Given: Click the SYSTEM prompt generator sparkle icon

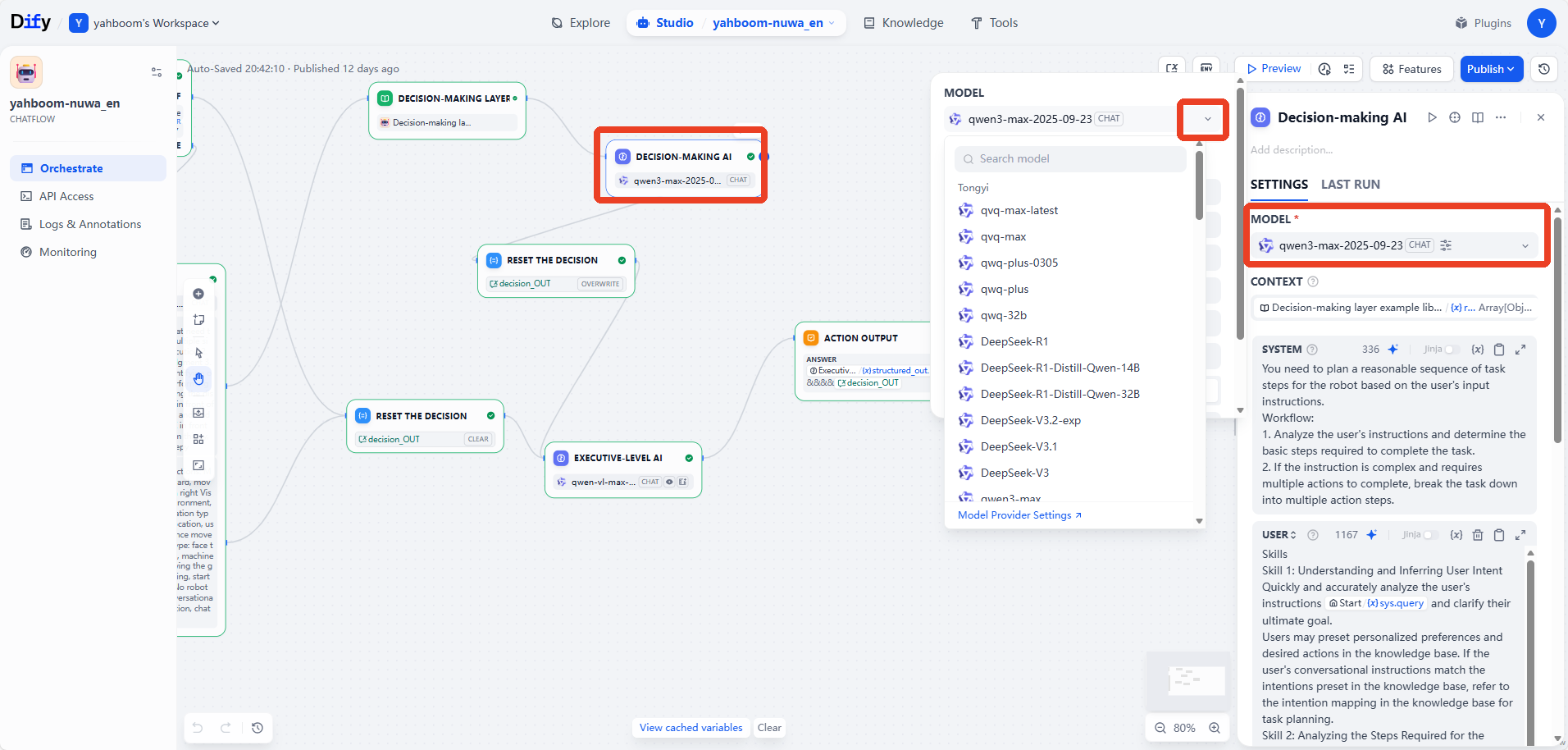Looking at the screenshot, I should click(1393, 350).
